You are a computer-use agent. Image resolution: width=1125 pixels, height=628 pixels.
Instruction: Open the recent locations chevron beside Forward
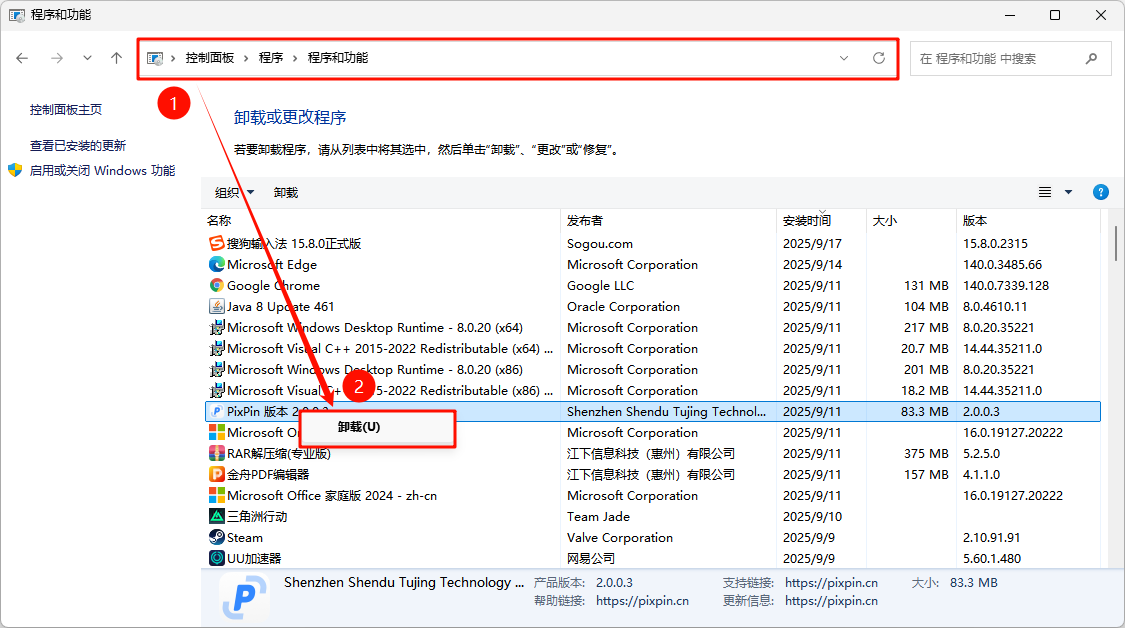(x=87, y=58)
